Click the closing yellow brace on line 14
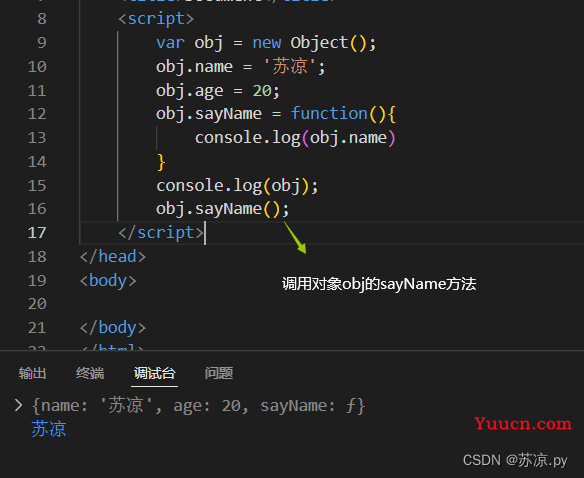Image resolution: width=584 pixels, height=478 pixels. [x=161, y=162]
